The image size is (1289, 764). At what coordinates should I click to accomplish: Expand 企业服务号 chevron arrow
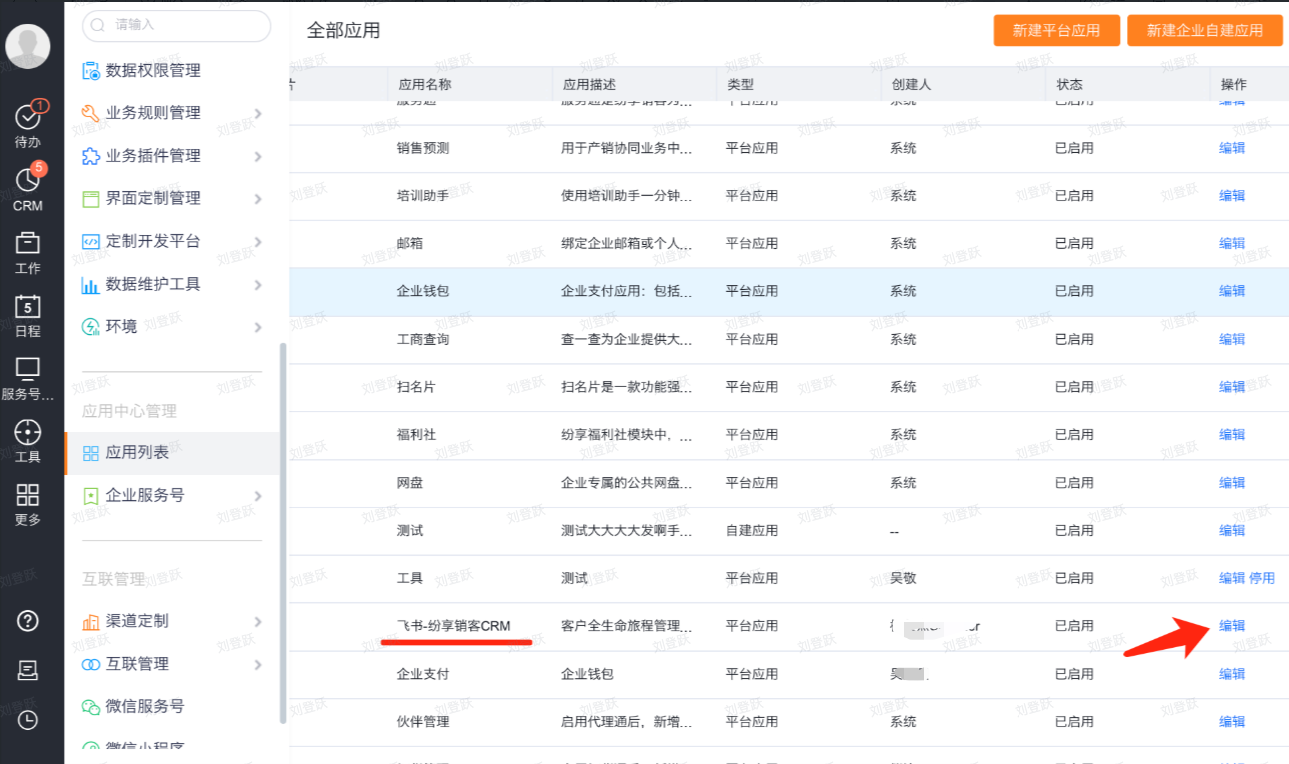[x=258, y=496]
